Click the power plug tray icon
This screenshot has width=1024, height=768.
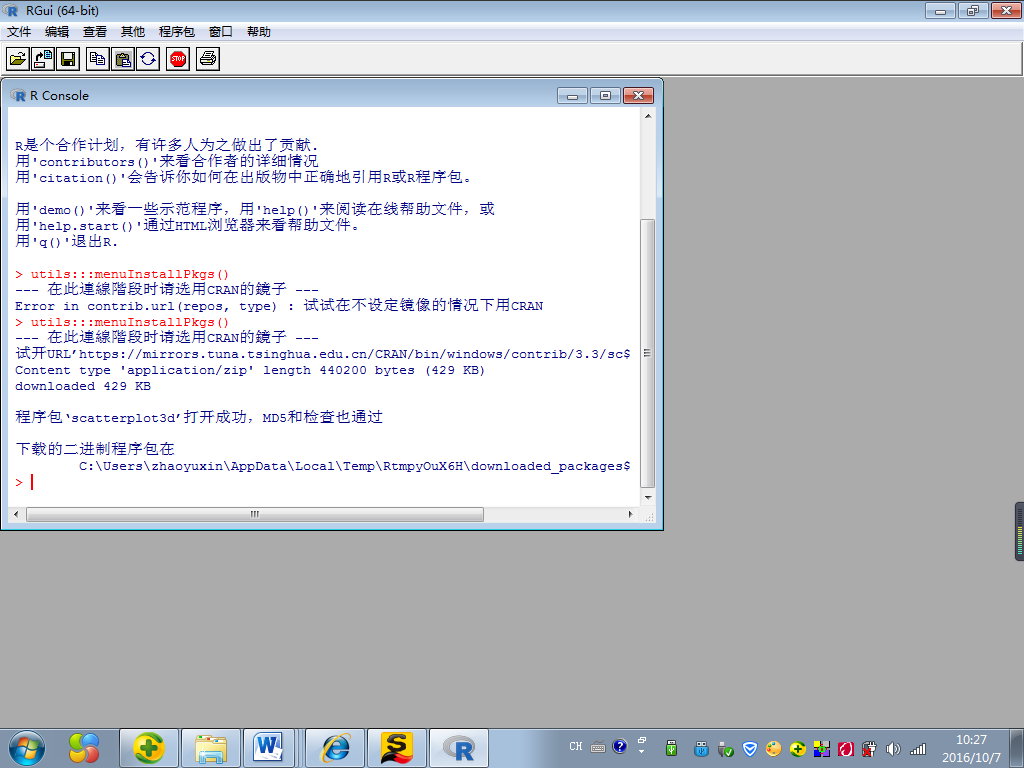(869, 748)
